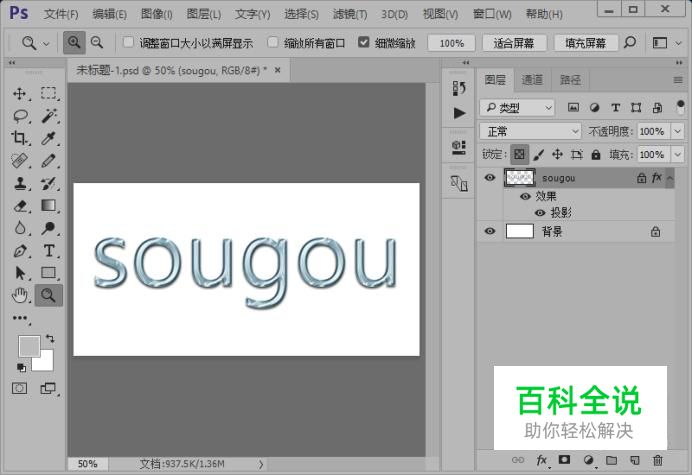Select the Horizontal Type tool

pos(49,251)
